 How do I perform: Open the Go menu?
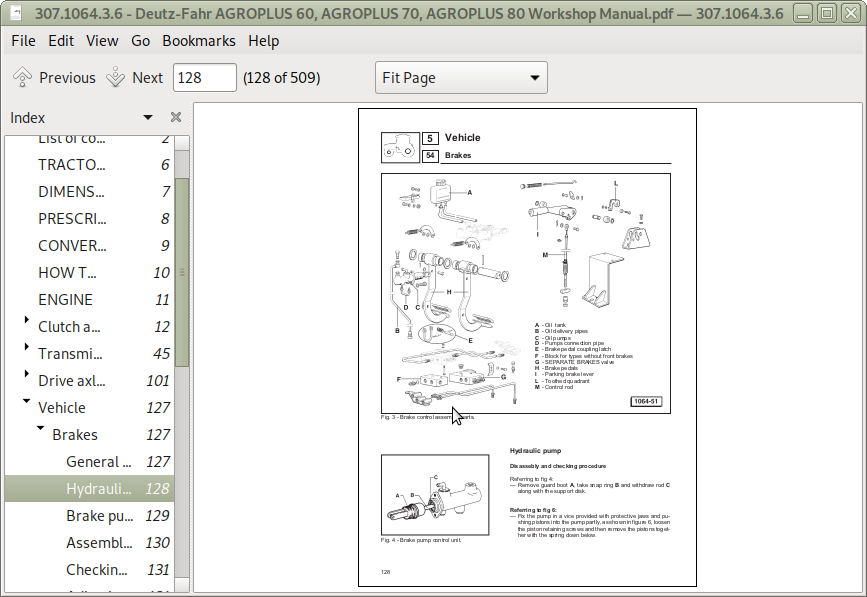[140, 41]
